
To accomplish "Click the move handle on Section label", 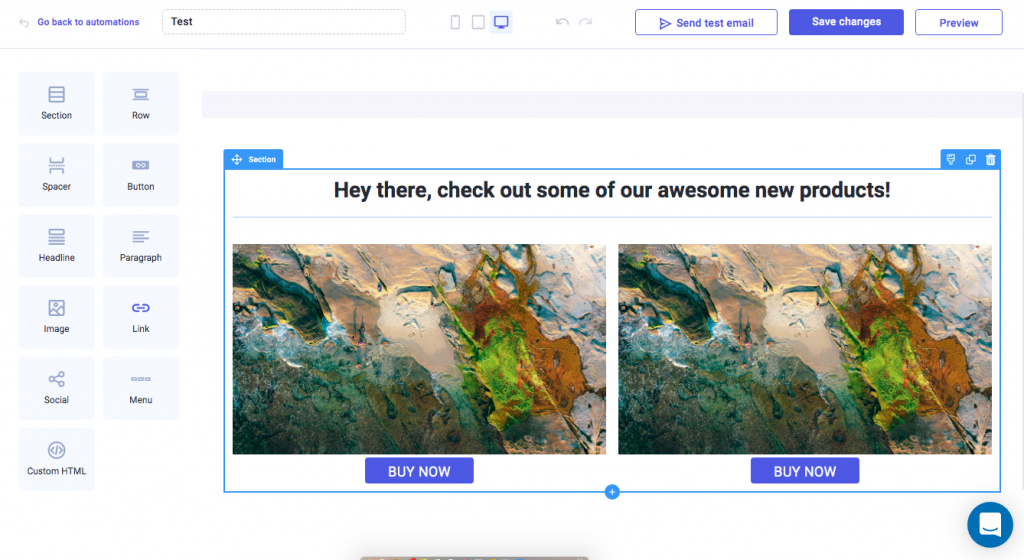I will (236, 159).
